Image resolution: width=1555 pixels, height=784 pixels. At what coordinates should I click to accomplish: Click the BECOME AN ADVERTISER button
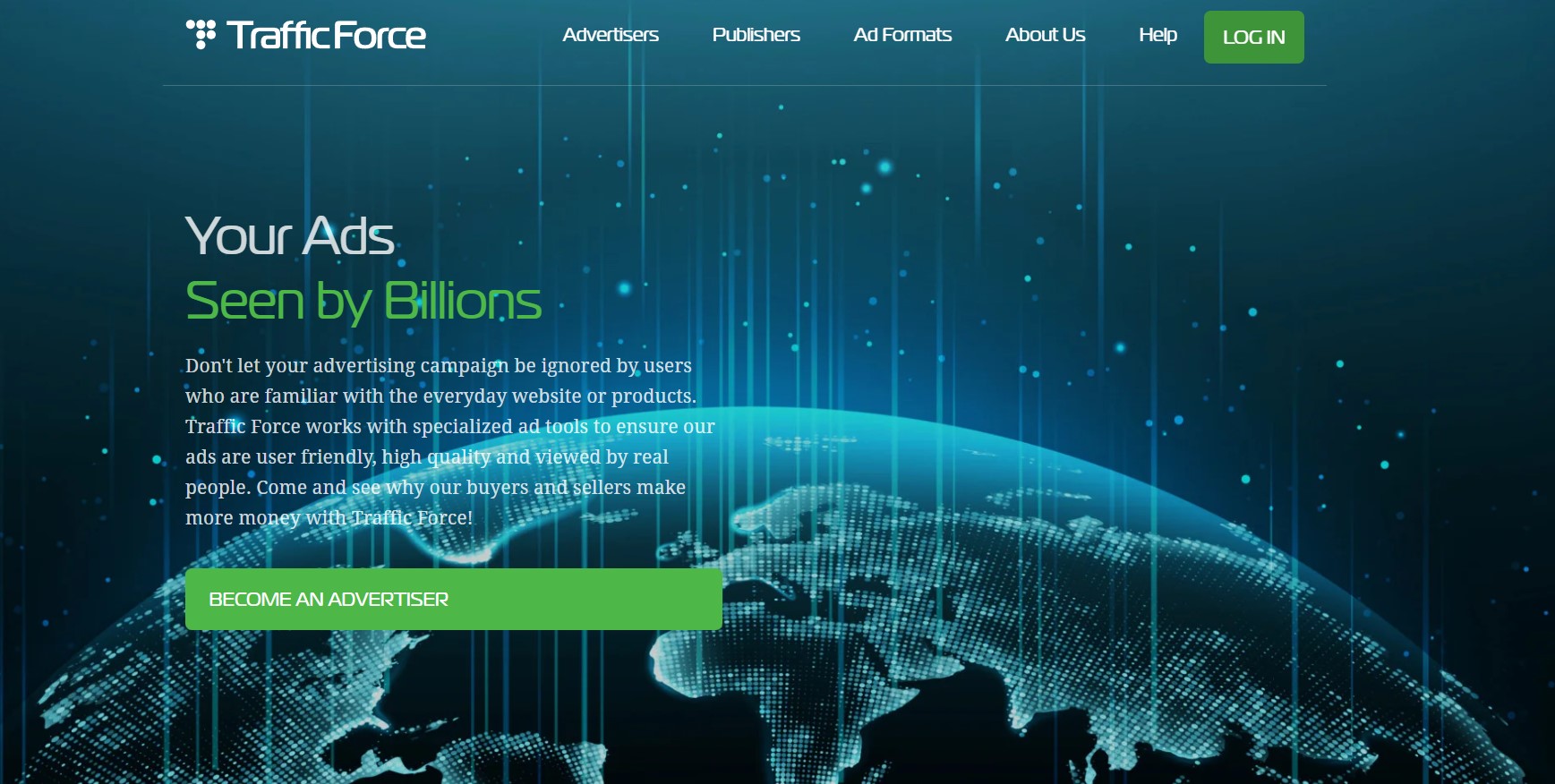pos(454,599)
